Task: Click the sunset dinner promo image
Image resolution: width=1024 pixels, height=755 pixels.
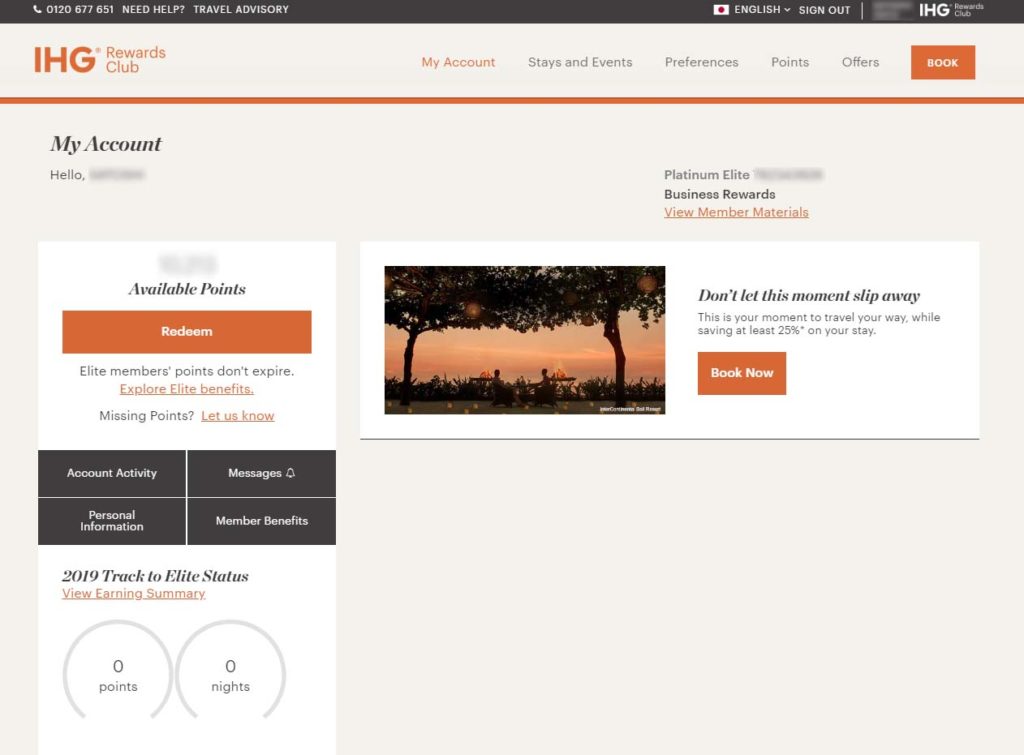Action: pos(525,340)
